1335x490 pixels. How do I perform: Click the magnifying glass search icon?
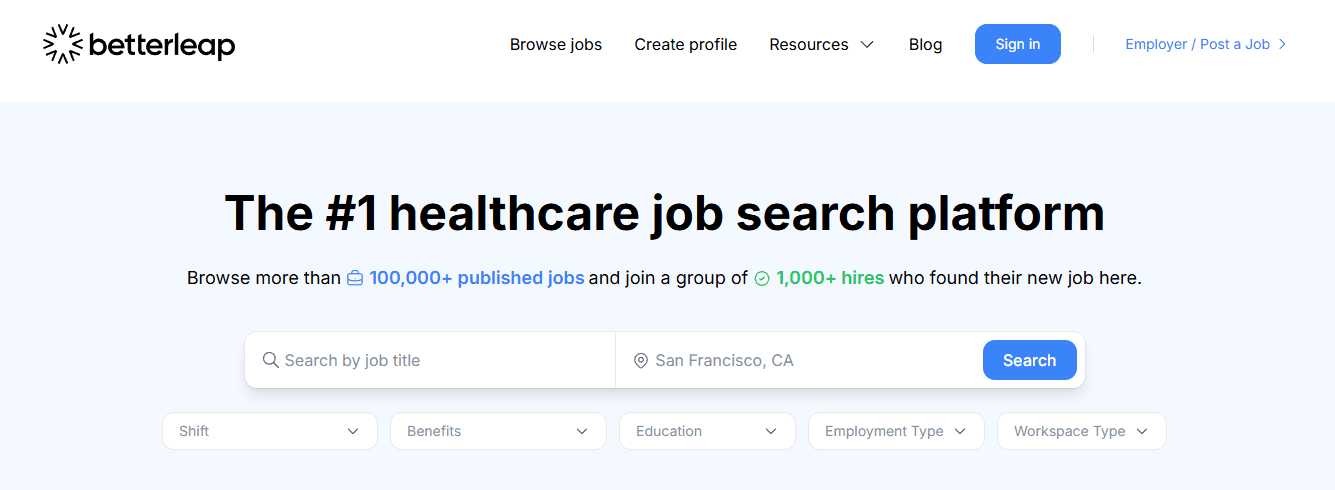pos(271,360)
